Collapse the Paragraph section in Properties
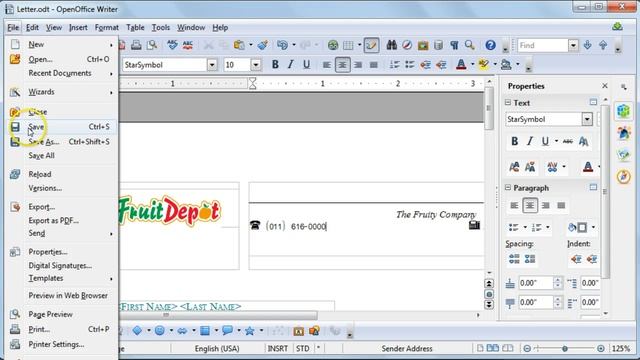The width and height of the screenshot is (640, 360). coord(508,187)
